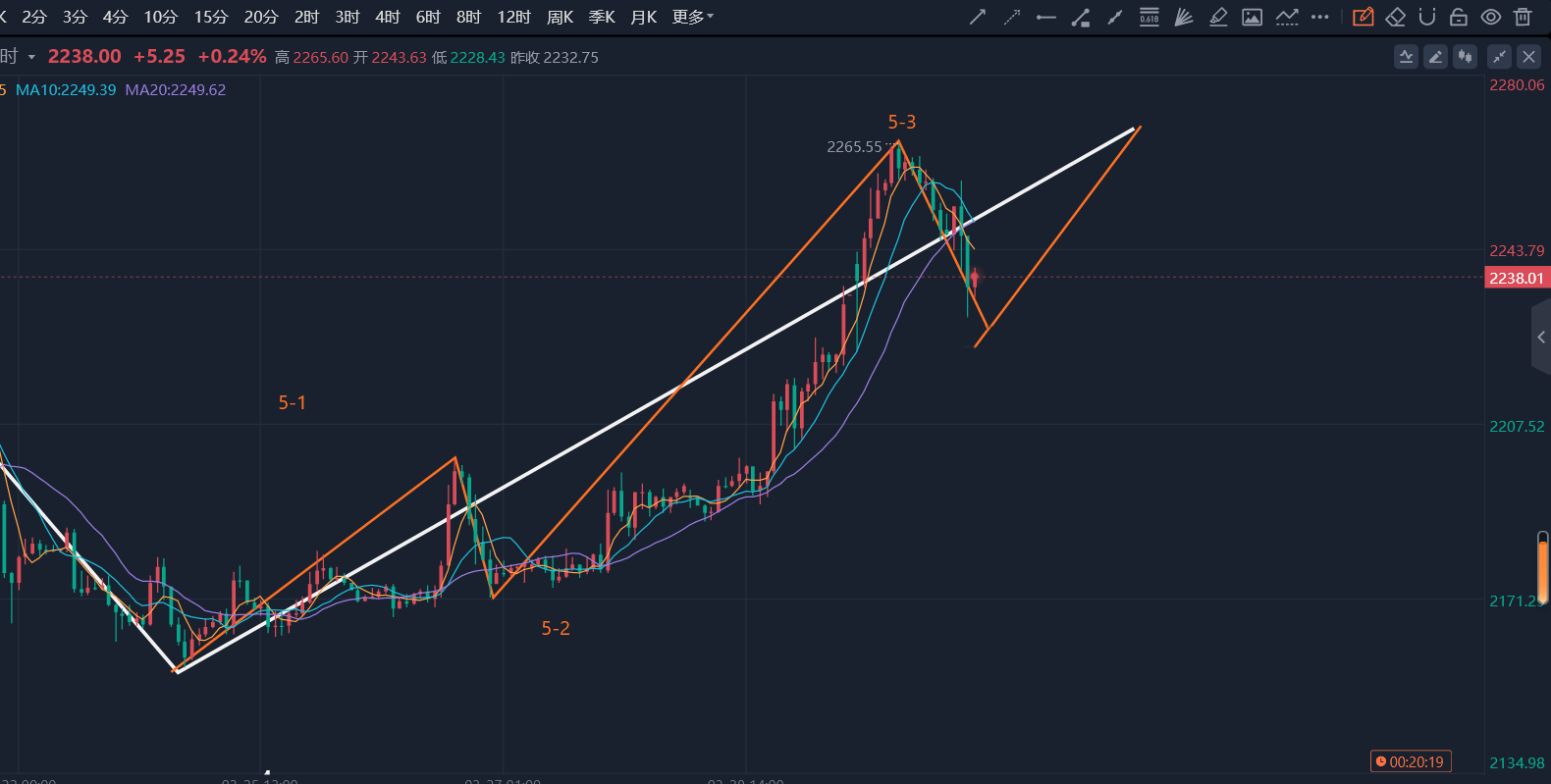Image resolution: width=1551 pixels, height=784 pixels.
Task: Click the MA10:2249.39 indicator label
Action: pyautogui.click(x=66, y=90)
